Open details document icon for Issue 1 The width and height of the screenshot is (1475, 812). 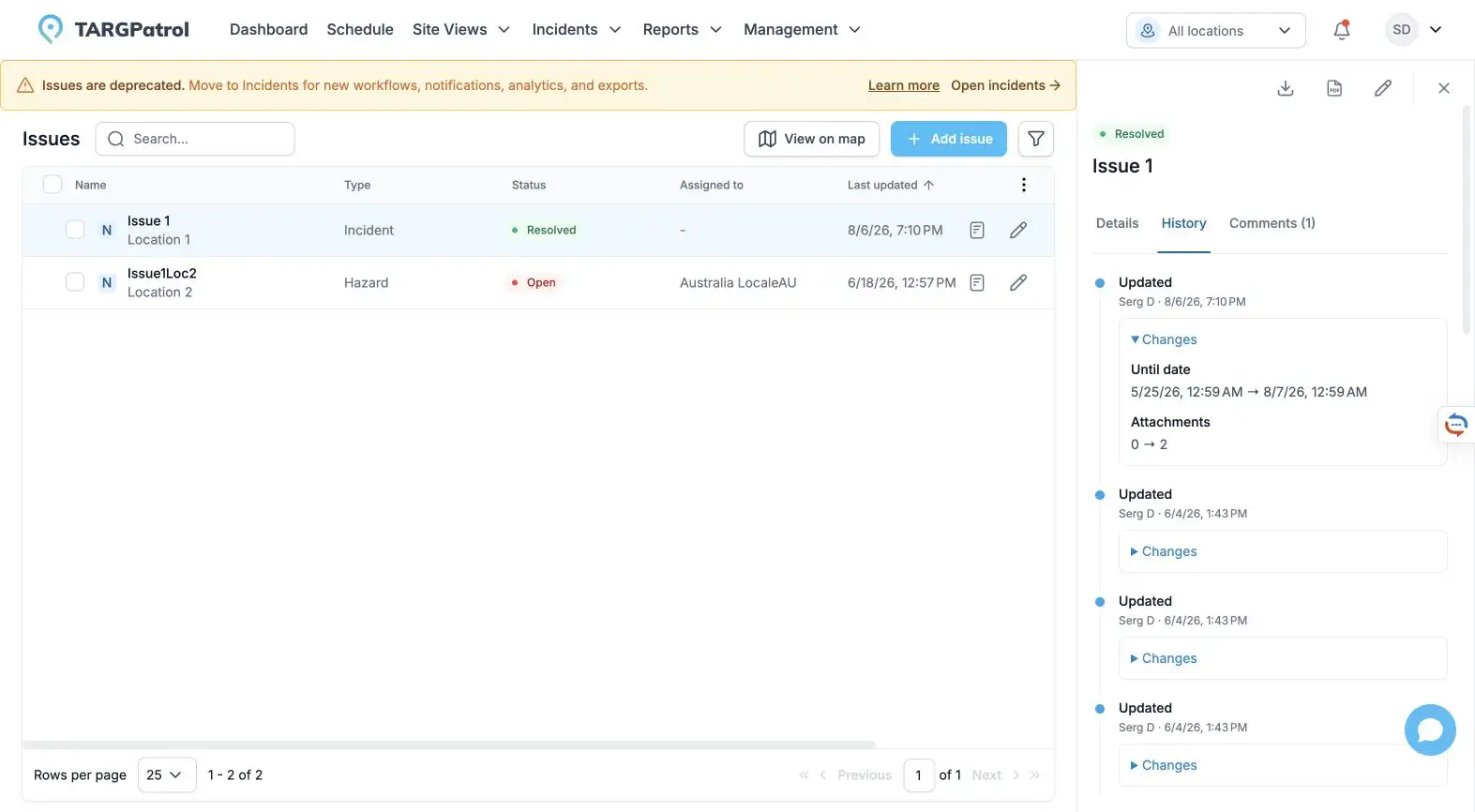coord(977,230)
